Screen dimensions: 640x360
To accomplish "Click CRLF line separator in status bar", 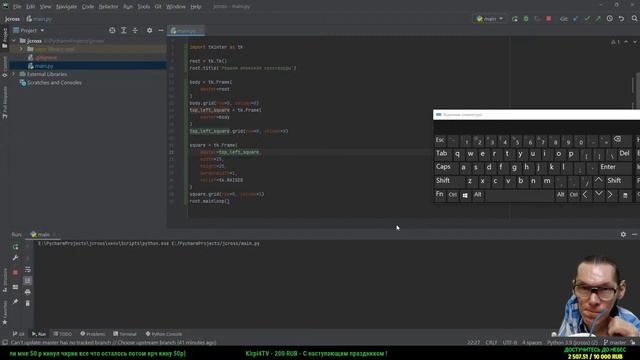I will 491,342.
